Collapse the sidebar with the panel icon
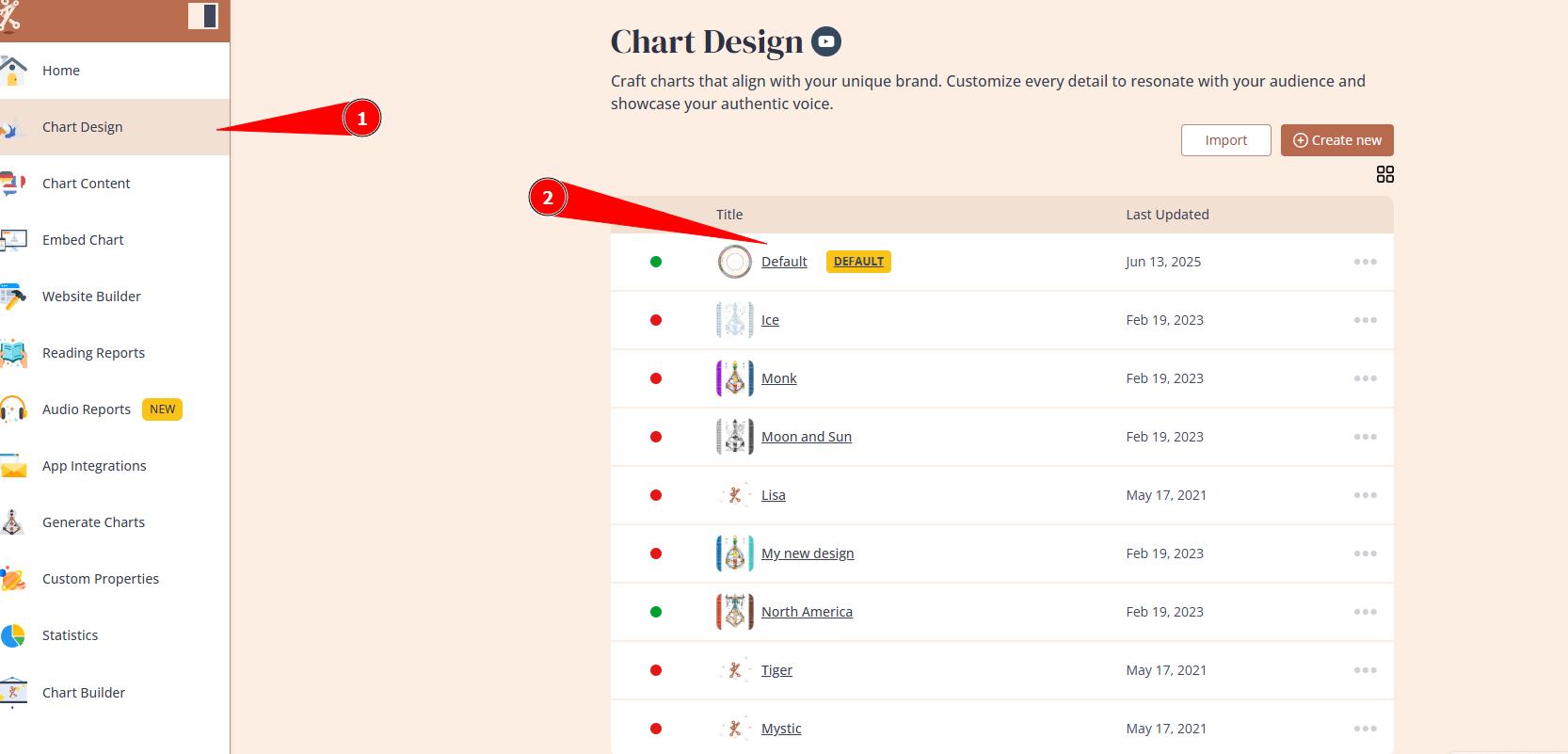Viewport: 1568px width, 754px height. pos(202,16)
